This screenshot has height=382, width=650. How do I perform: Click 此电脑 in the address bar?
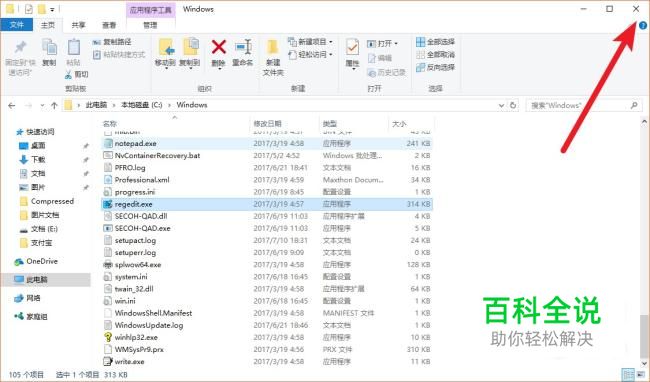[96, 105]
